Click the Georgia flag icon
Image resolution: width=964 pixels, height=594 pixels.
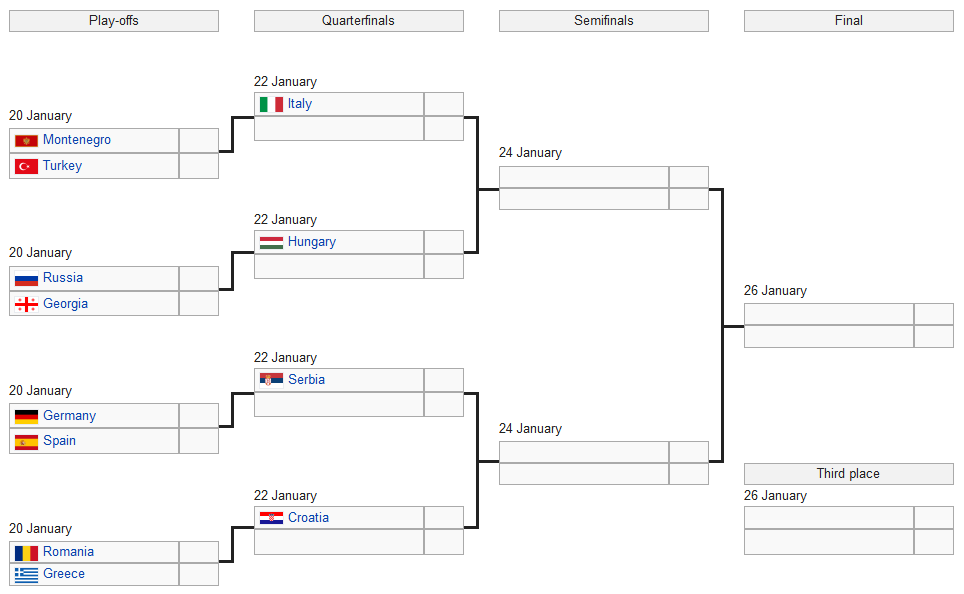pyautogui.click(x=26, y=304)
